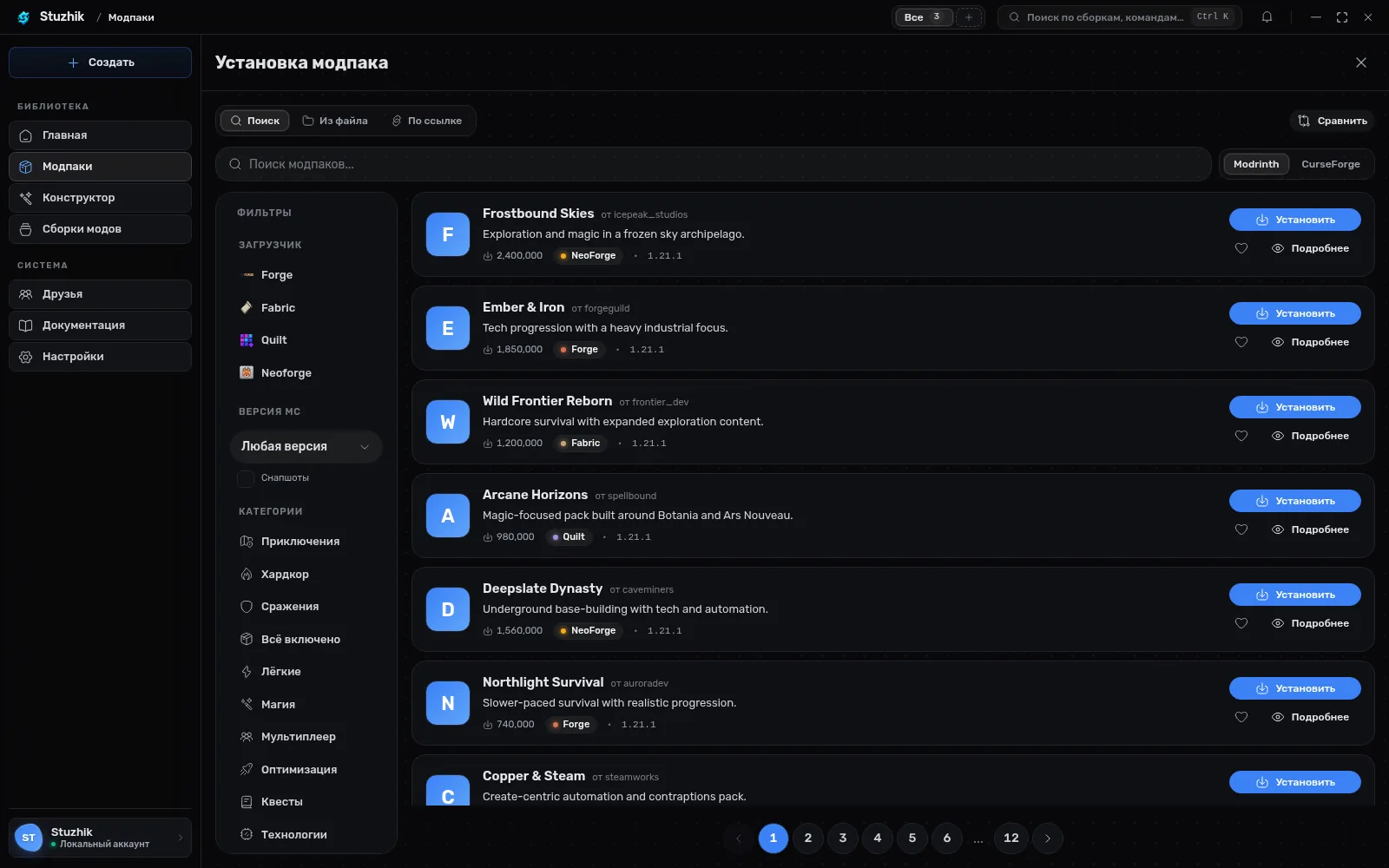View Подробнее for Deepslate Dynasty
The width and height of the screenshot is (1389, 868).
1310,623
